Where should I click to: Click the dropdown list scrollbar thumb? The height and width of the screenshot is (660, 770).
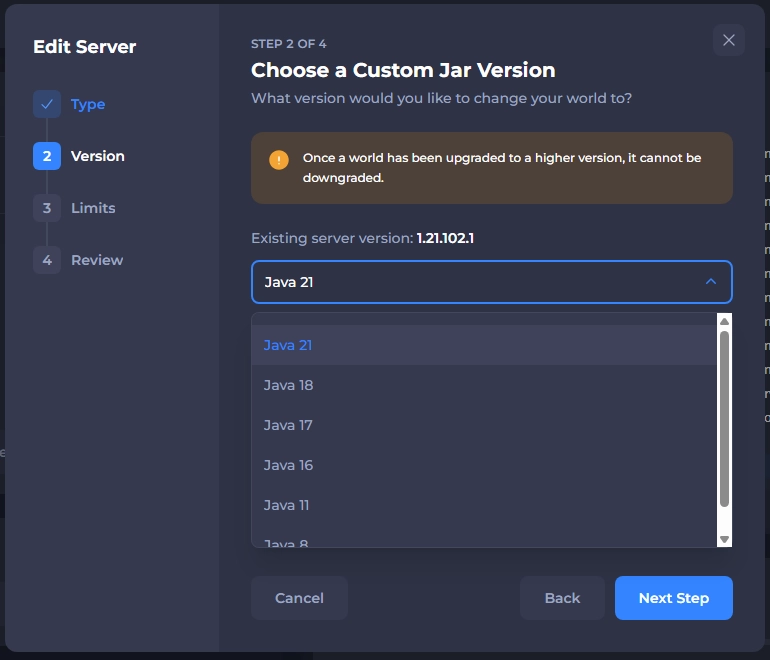pos(725,418)
